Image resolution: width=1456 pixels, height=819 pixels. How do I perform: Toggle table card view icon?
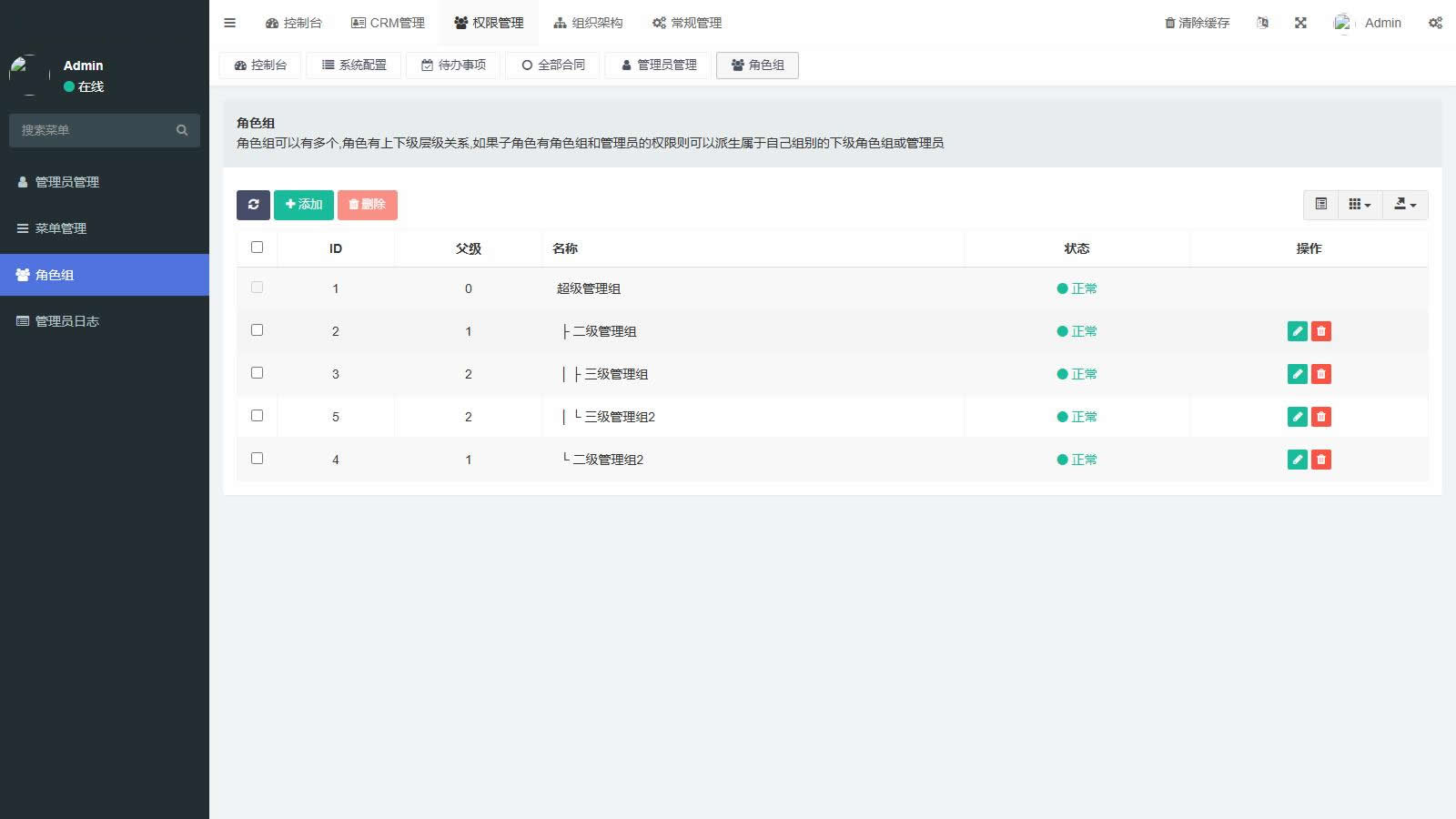[1320, 205]
